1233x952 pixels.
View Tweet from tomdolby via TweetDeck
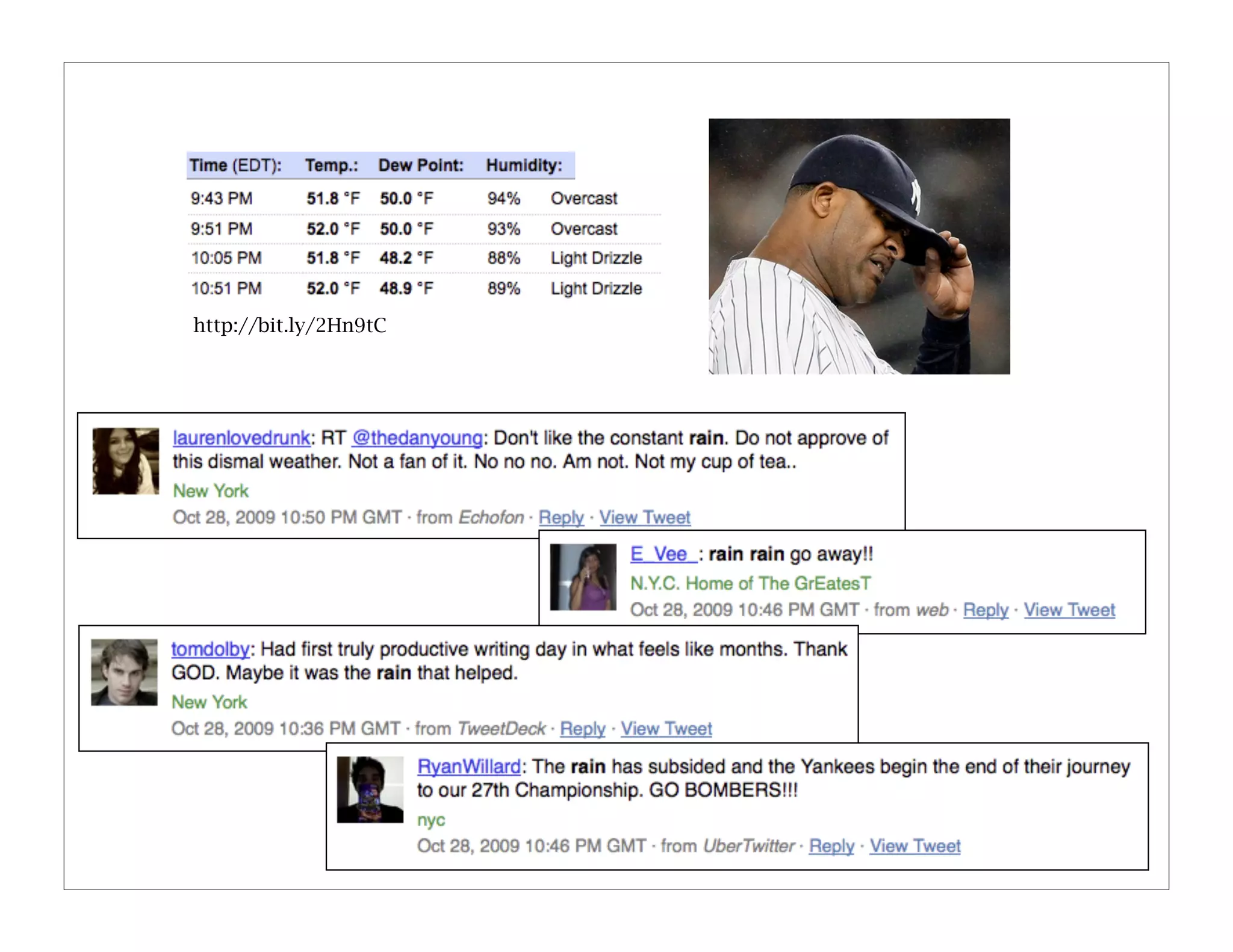(x=666, y=728)
